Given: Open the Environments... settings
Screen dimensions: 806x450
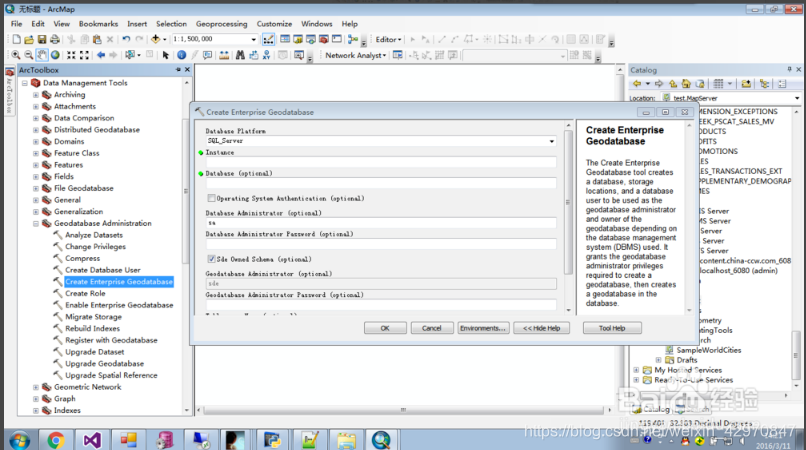Looking at the screenshot, I should click(483, 328).
